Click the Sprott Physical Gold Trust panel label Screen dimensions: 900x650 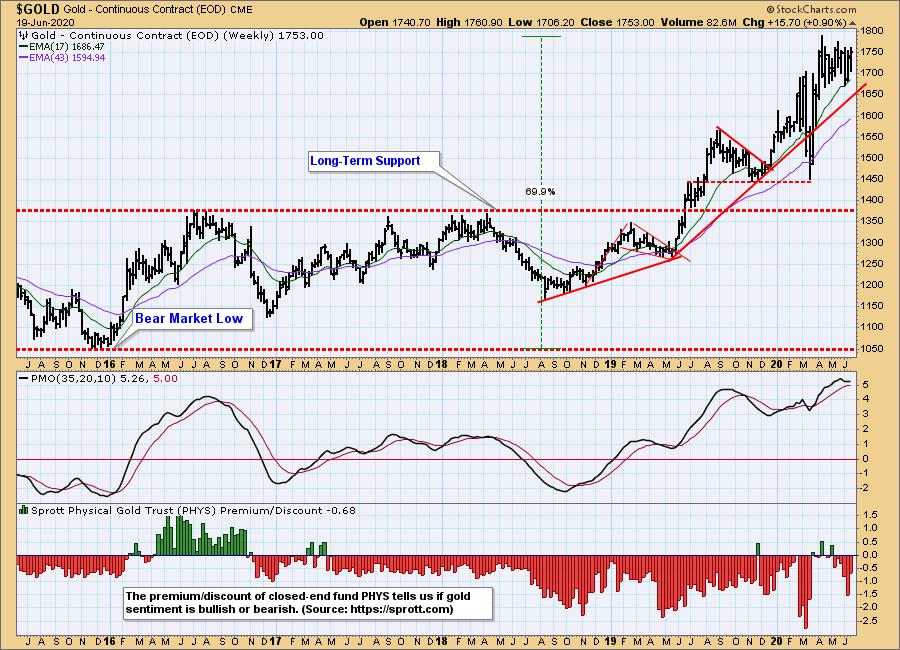pos(193,510)
